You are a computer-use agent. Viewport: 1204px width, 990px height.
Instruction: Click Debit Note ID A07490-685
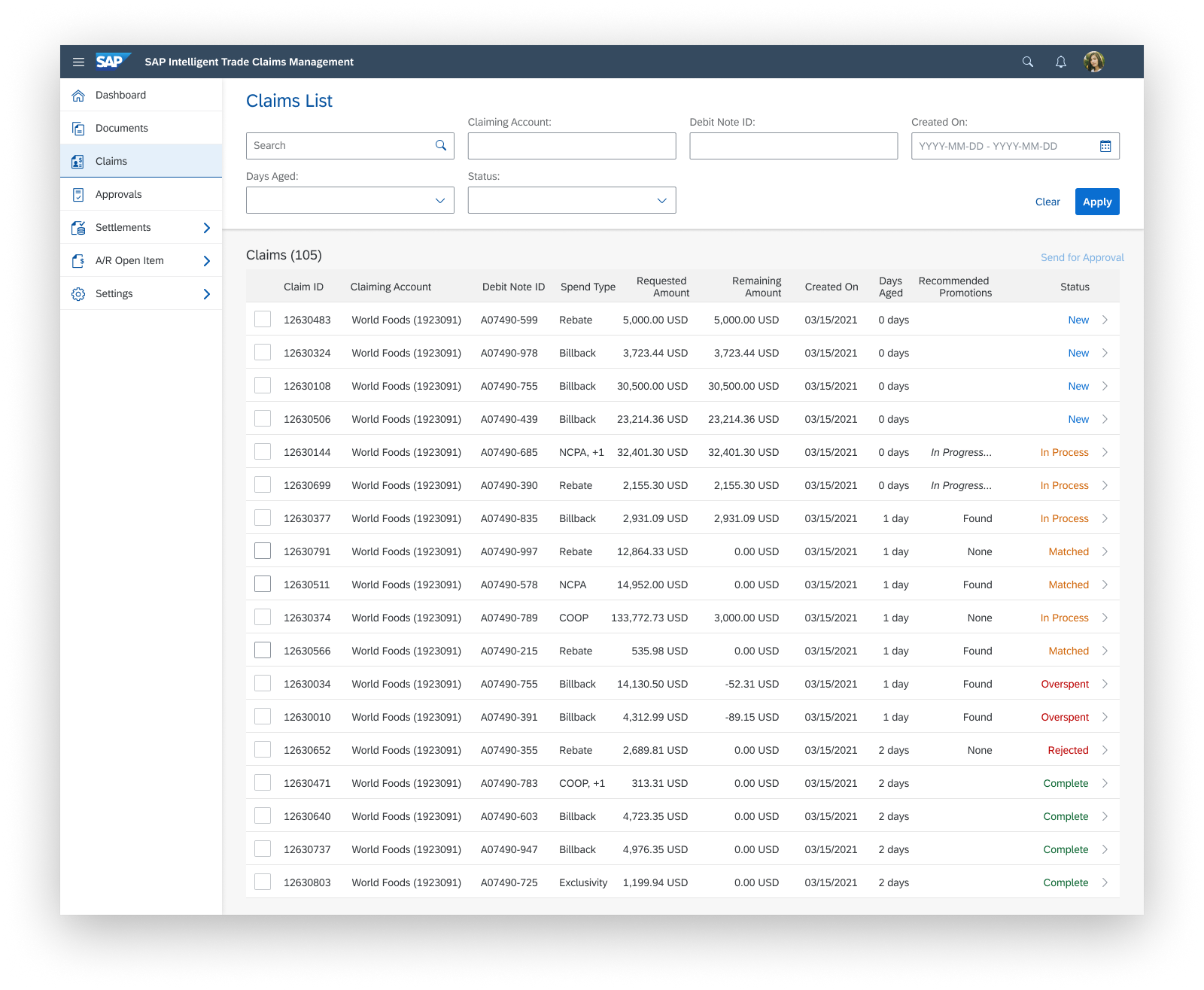(x=509, y=452)
